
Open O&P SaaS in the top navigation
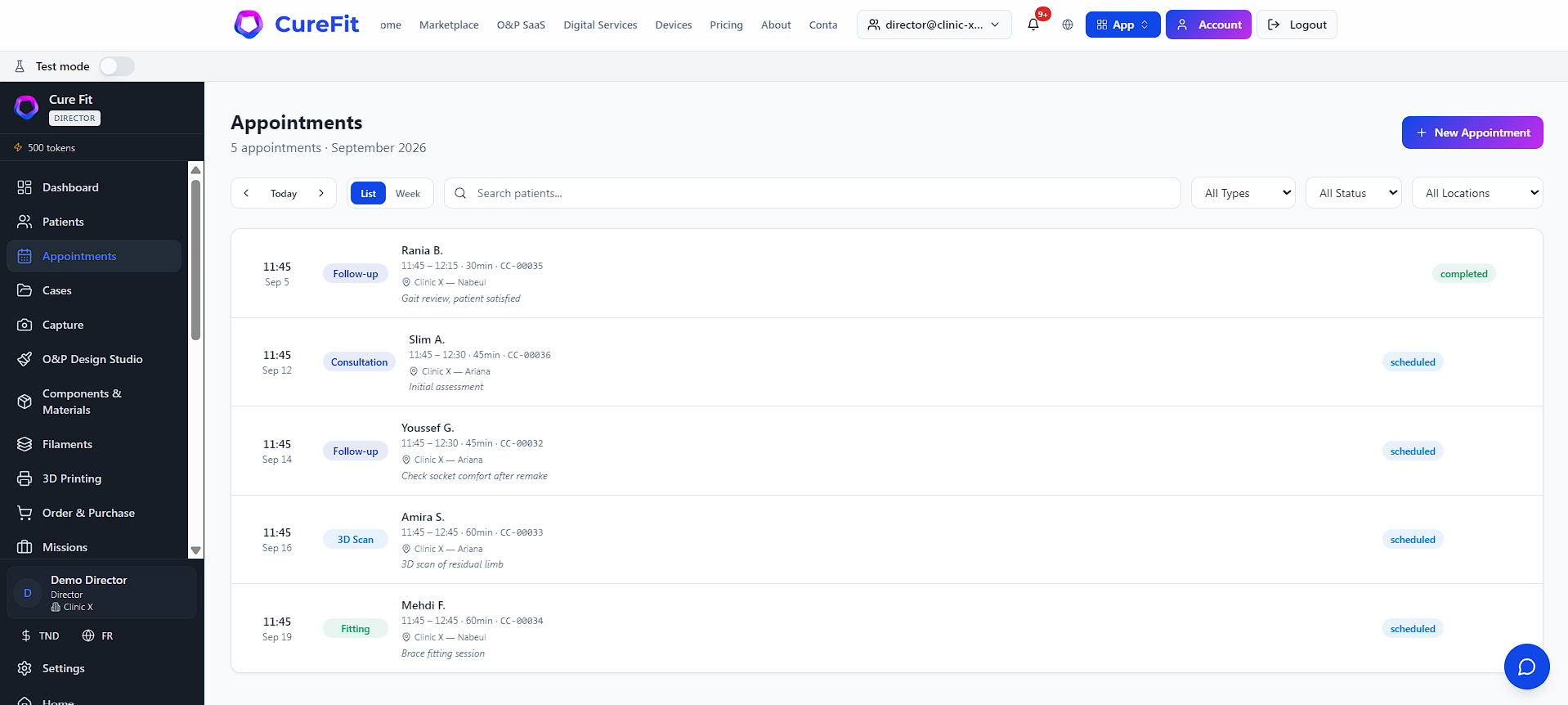[x=521, y=25]
